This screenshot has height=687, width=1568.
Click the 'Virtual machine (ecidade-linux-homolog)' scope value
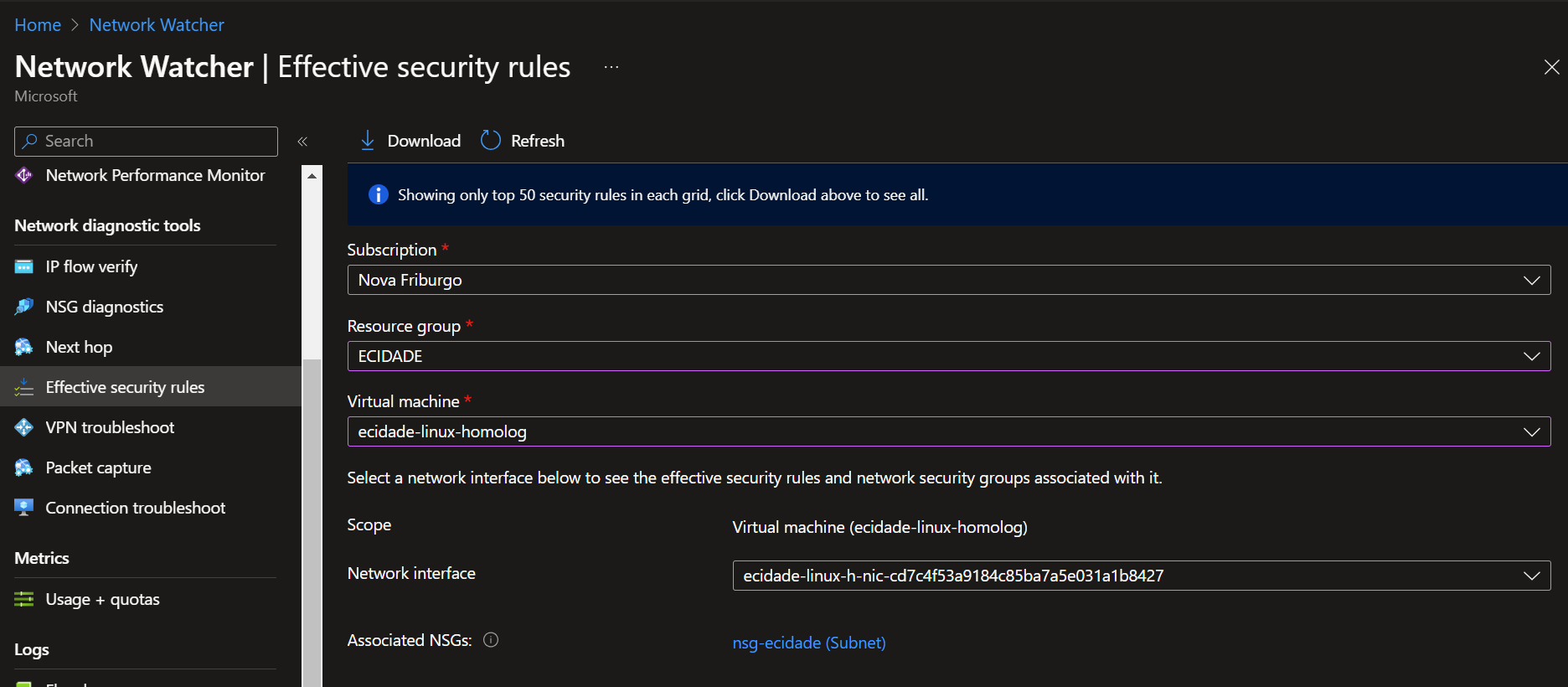click(879, 527)
